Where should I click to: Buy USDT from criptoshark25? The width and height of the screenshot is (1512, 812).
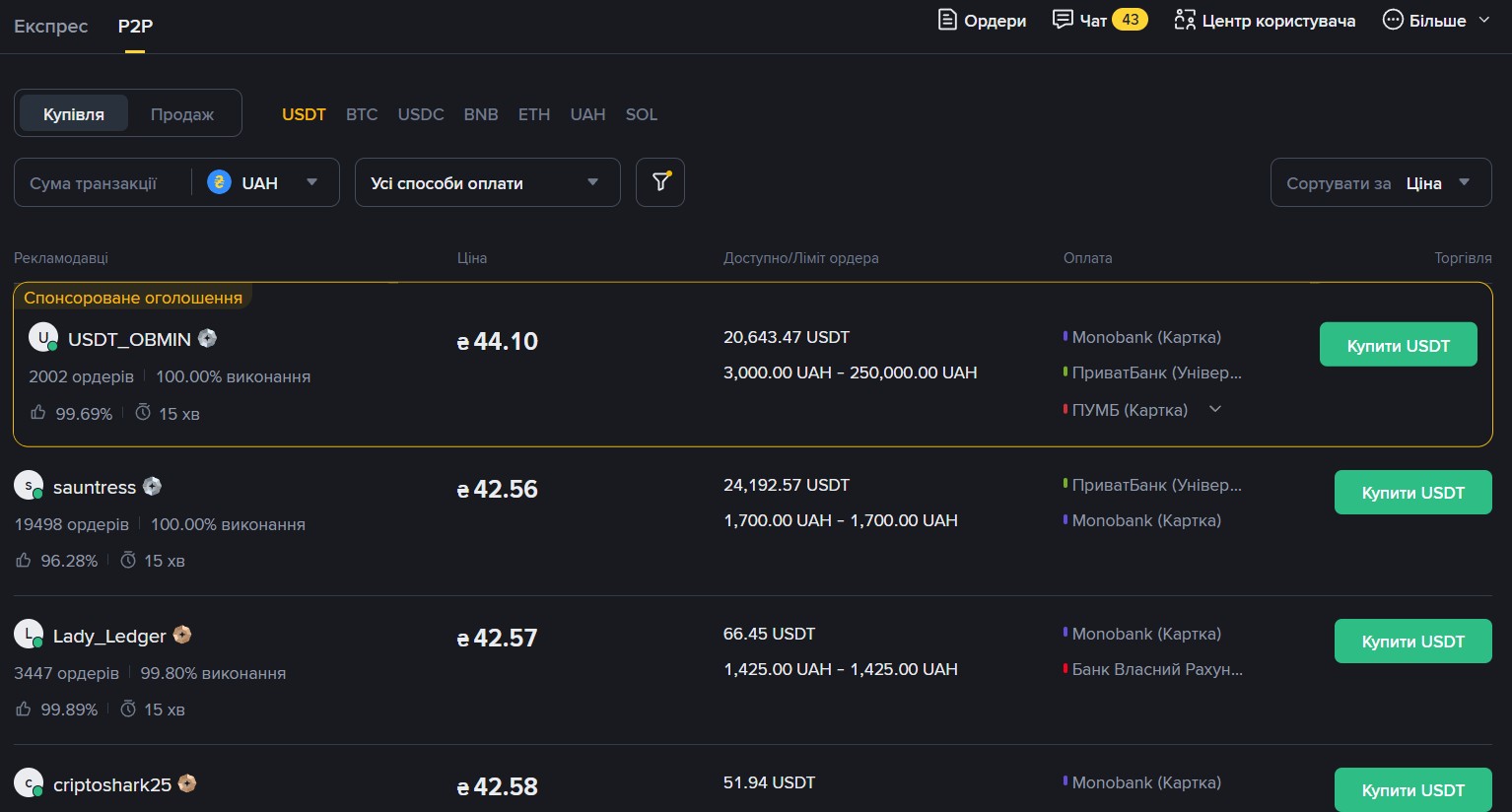coord(1412,789)
